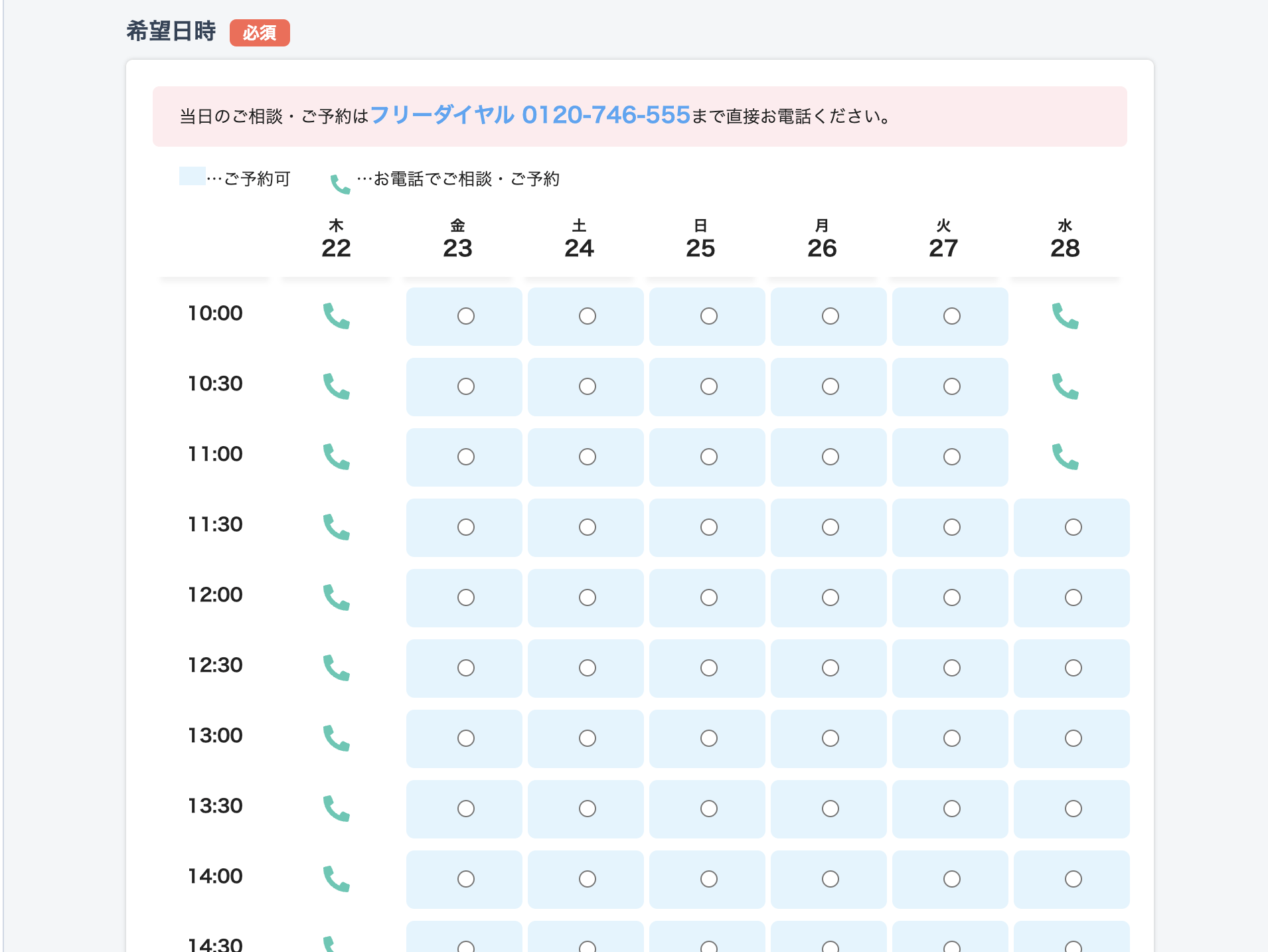Image resolution: width=1268 pixels, height=952 pixels.
Task: Click the phone icon for Thursday 22 at 14:00
Action: [337, 879]
